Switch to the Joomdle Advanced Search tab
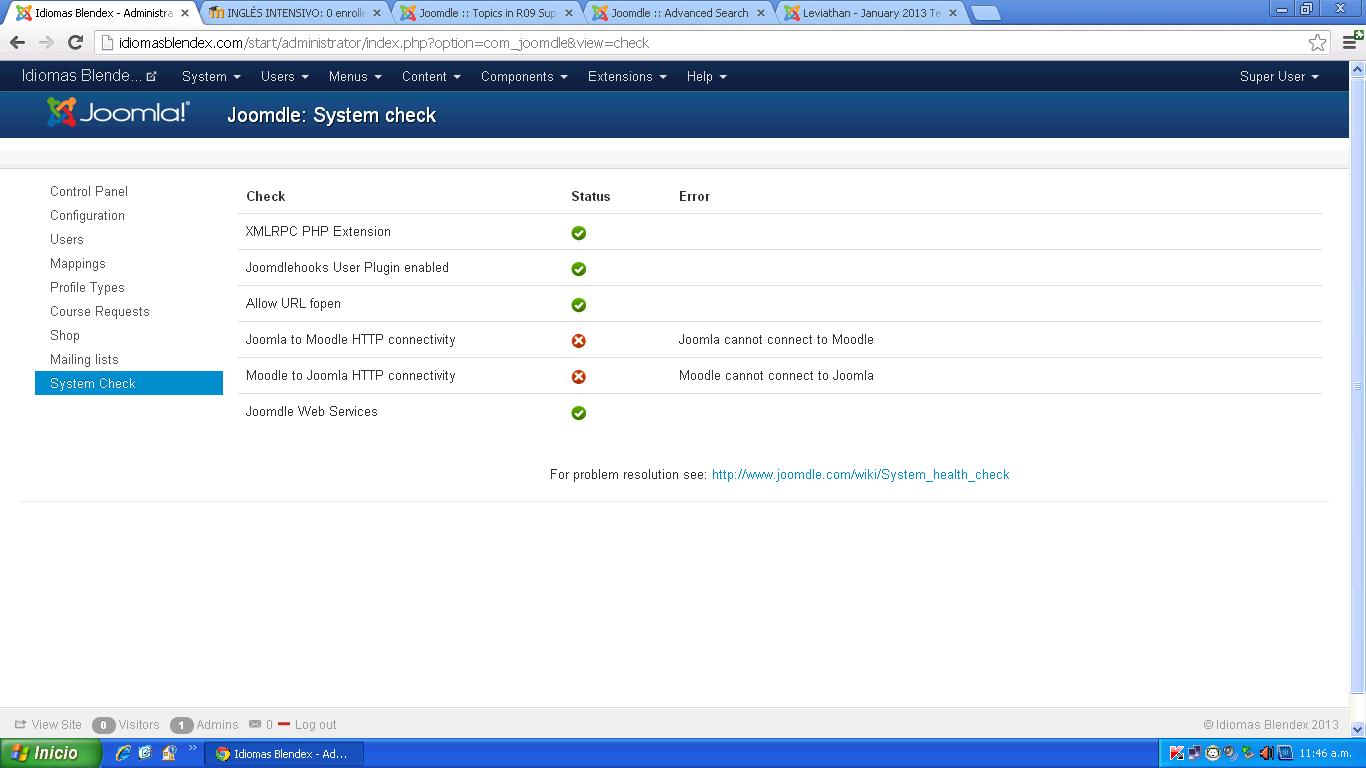This screenshot has height=768, width=1366. coord(678,13)
